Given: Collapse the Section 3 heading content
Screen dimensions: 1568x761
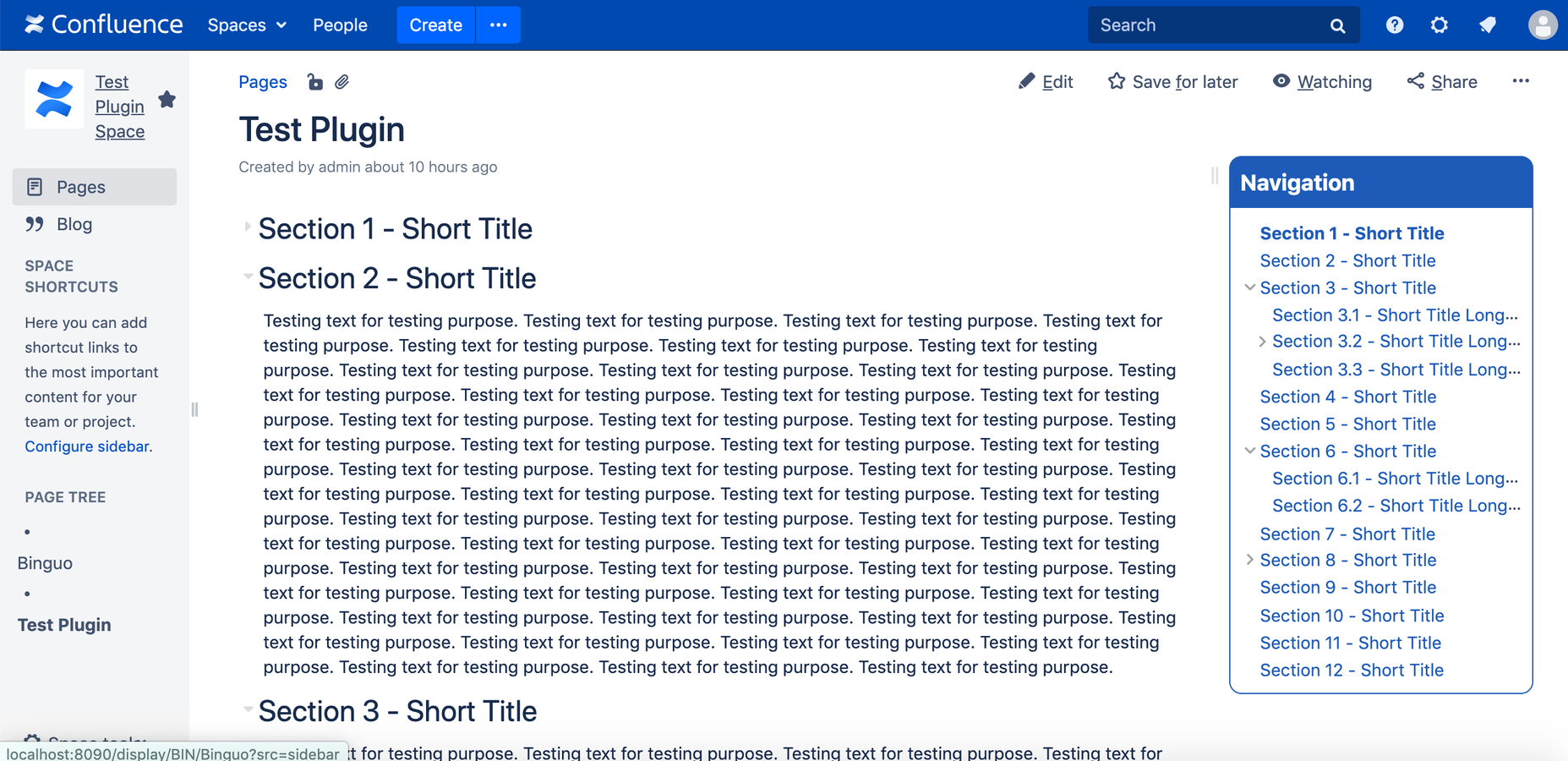Looking at the screenshot, I should 248,709.
